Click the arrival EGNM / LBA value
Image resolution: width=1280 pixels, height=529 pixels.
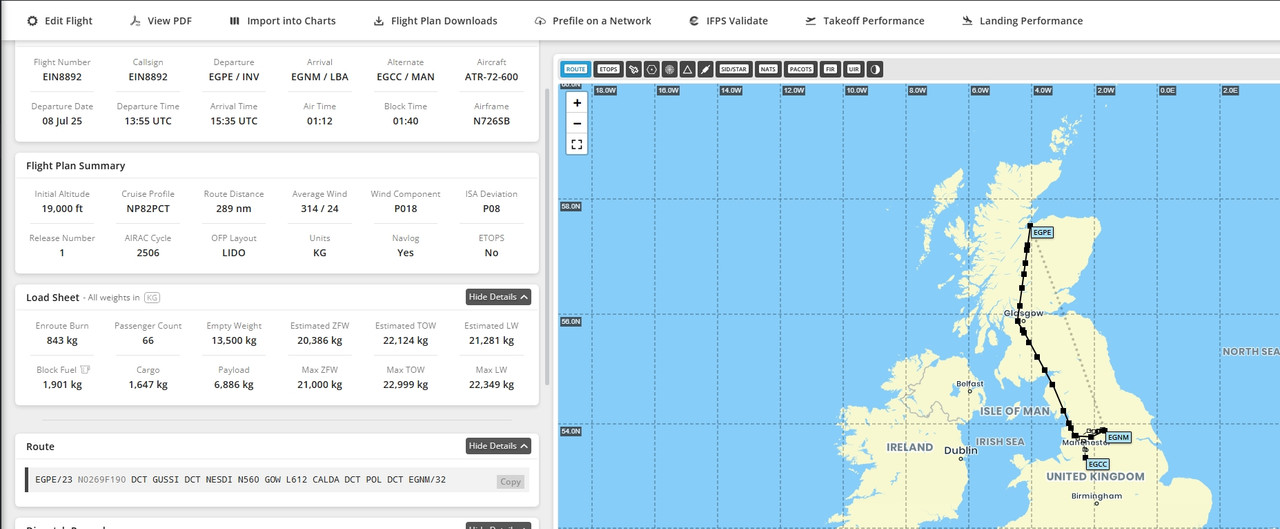[320, 76]
